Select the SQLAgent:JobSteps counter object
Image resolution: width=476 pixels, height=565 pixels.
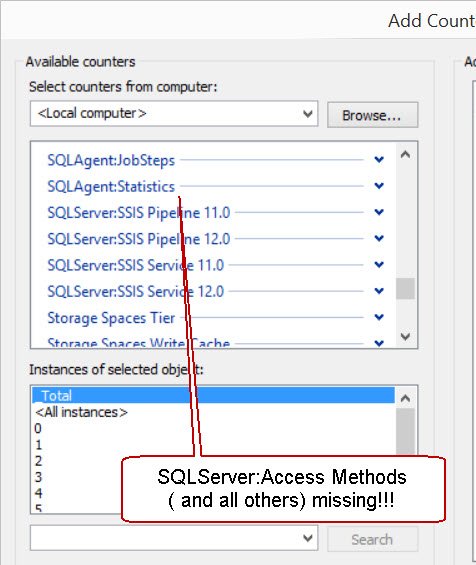click(x=111, y=160)
